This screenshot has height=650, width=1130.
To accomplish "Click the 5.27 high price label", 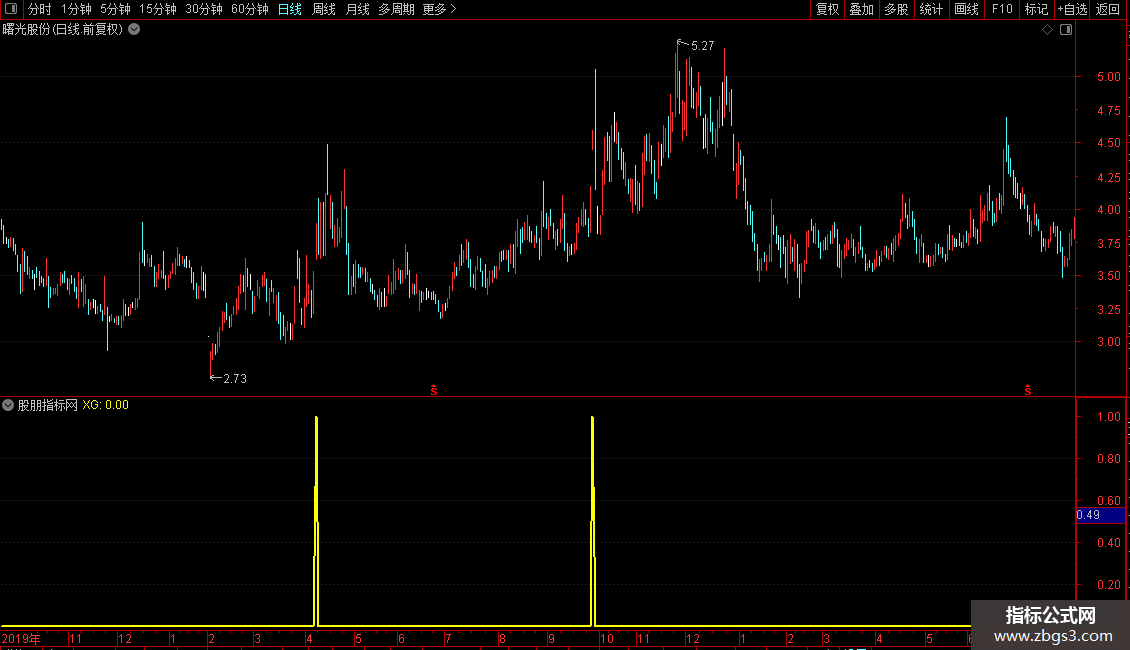I will coord(703,46).
